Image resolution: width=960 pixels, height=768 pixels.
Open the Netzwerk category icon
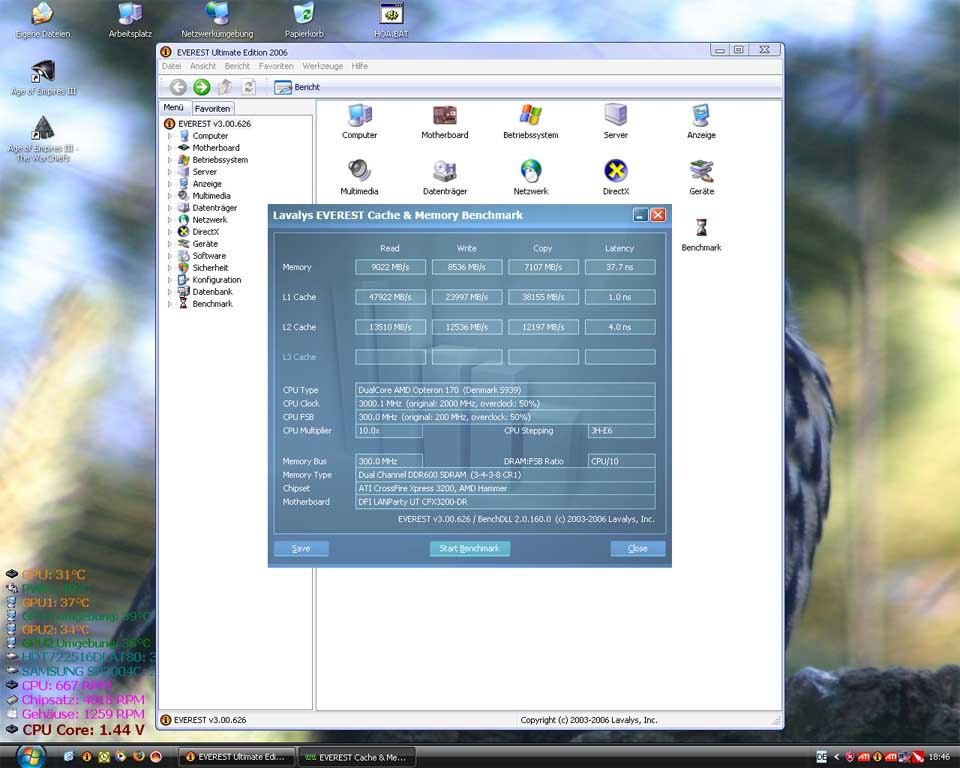pyautogui.click(x=530, y=178)
